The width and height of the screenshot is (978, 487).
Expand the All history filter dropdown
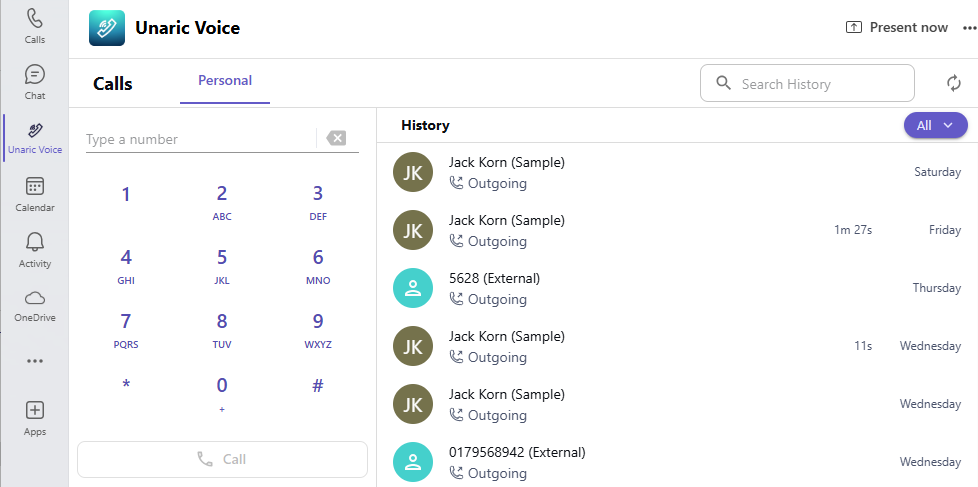click(x=936, y=125)
